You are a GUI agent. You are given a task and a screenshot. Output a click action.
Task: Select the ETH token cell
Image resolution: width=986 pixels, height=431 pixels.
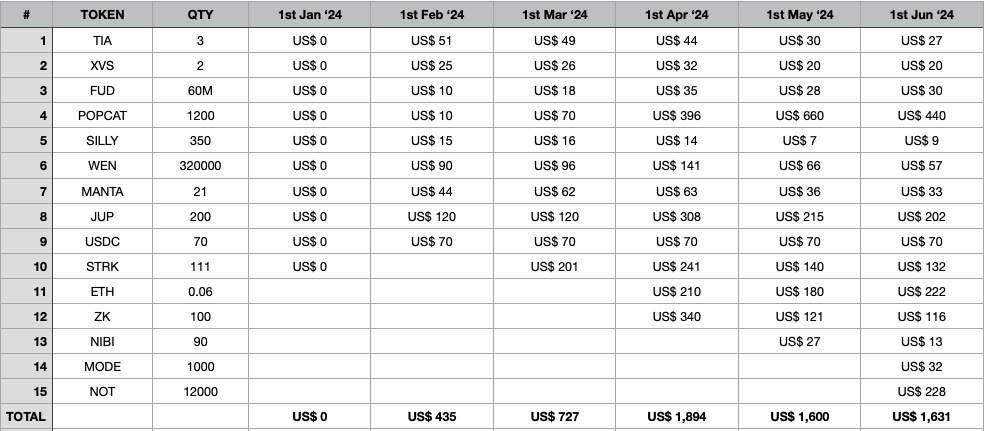(x=102, y=291)
